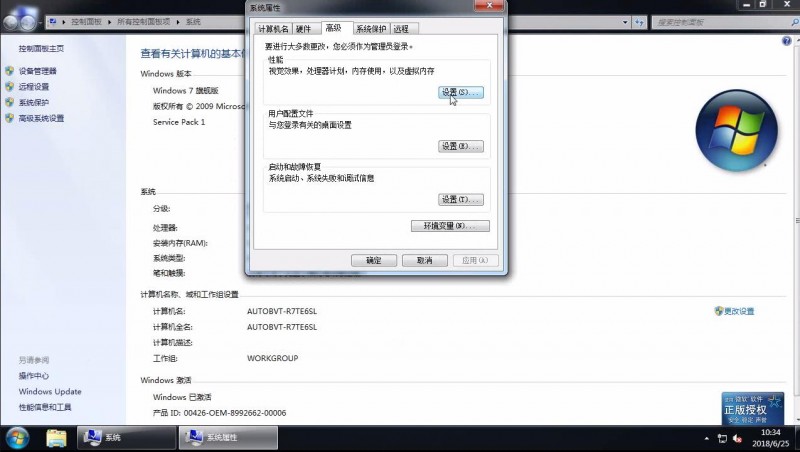
Task: Click volume tray icon
Action: (x=737, y=439)
